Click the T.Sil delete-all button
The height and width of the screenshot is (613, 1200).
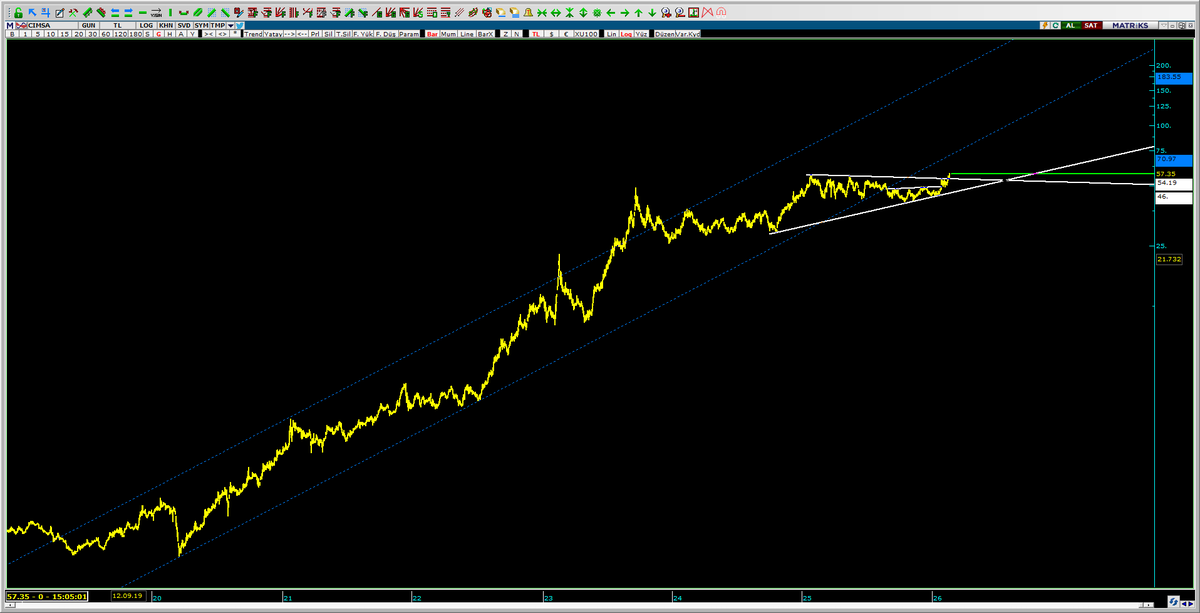pyautogui.click(x=343, y=33)
